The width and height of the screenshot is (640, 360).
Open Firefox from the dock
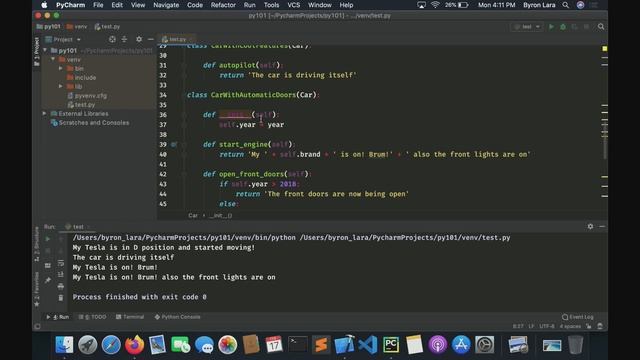(x=134, y=345)
